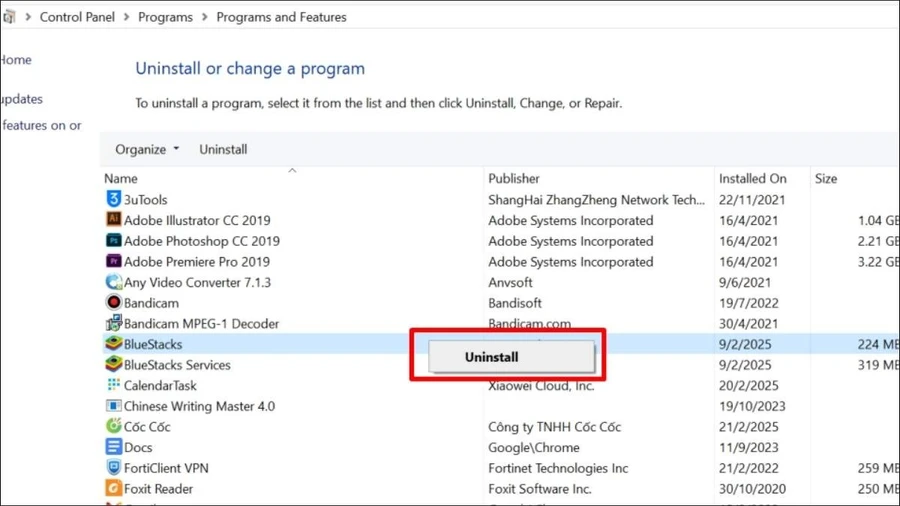
Task: Click Programs and Features breadcrumb
Action: pos(281,17)
